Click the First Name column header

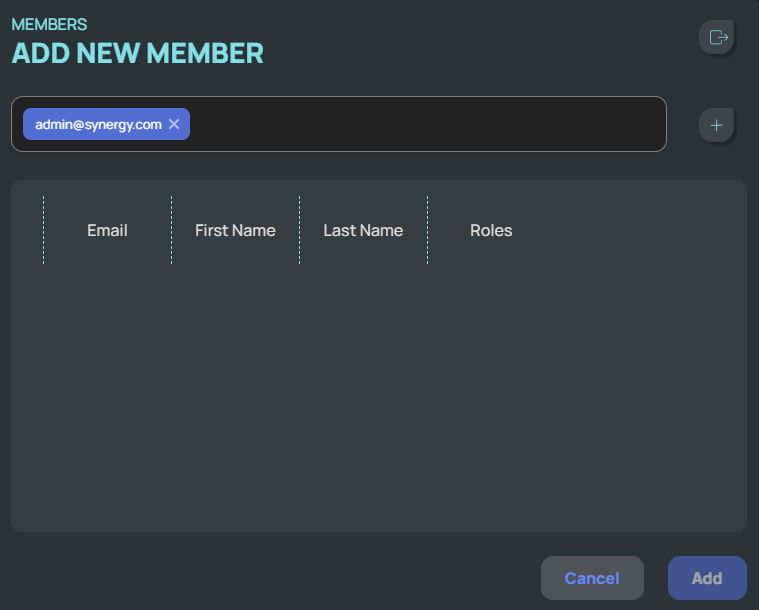coord(235,230)
